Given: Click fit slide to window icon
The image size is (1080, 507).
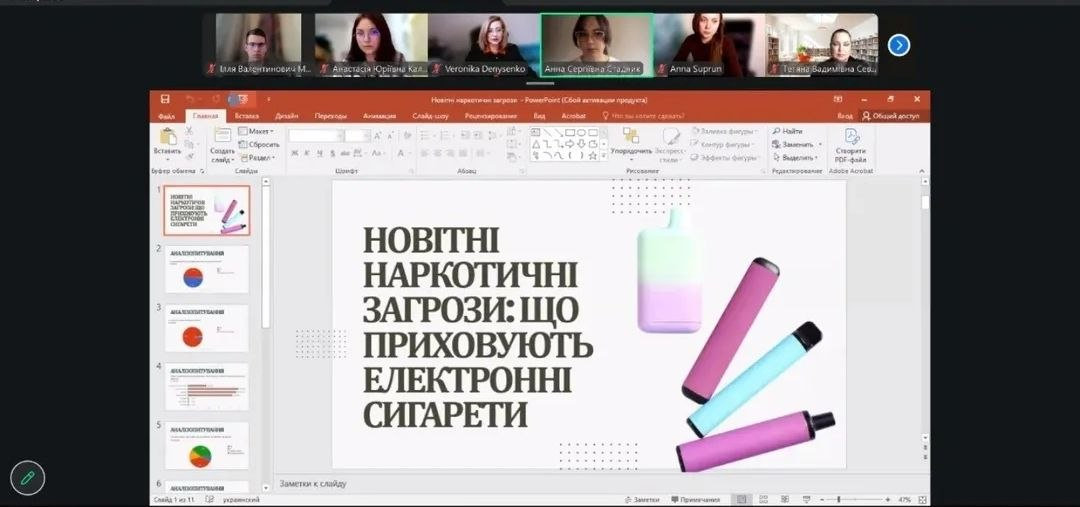Looking at the screenshot, I should [921, 499].
